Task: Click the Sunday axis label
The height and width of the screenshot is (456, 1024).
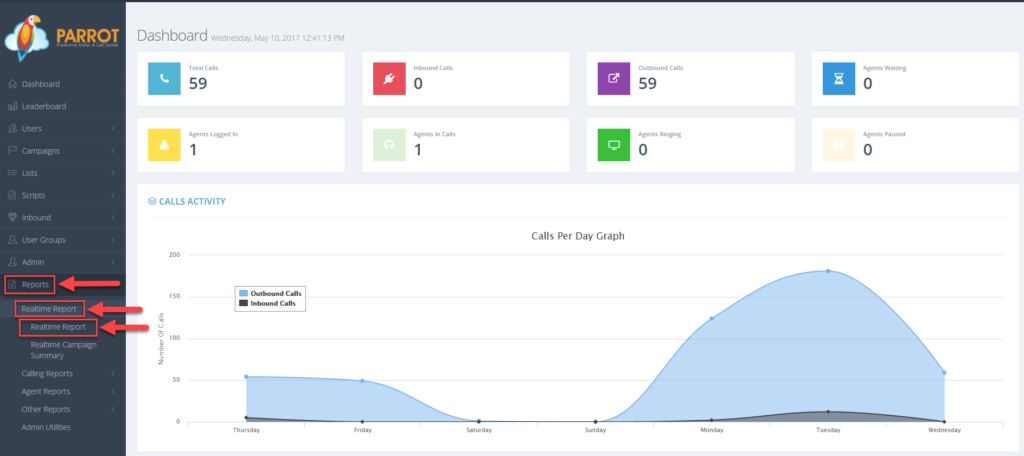Action: point(596,431)
